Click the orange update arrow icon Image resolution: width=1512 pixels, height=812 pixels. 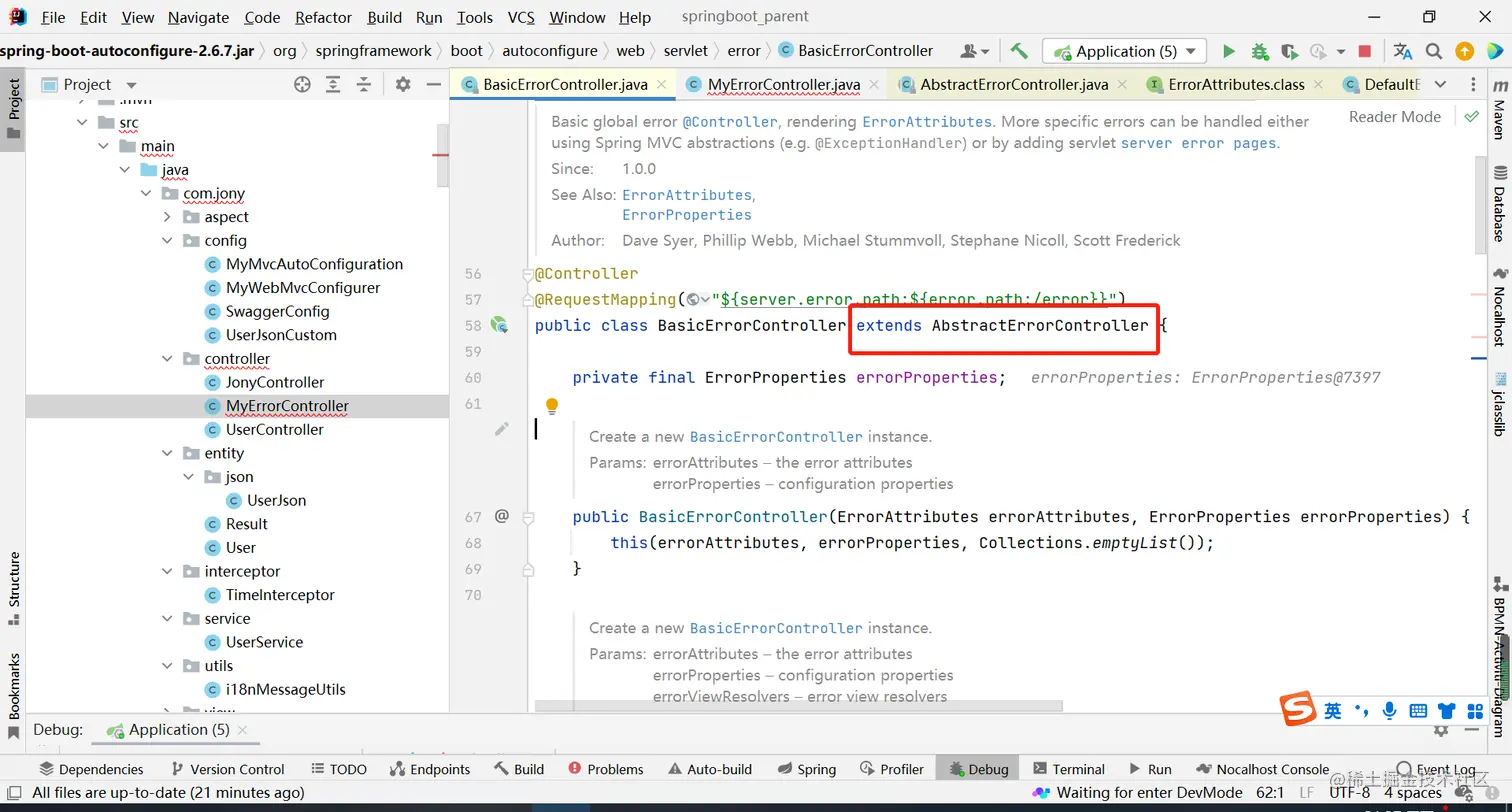click(1464, 51)
